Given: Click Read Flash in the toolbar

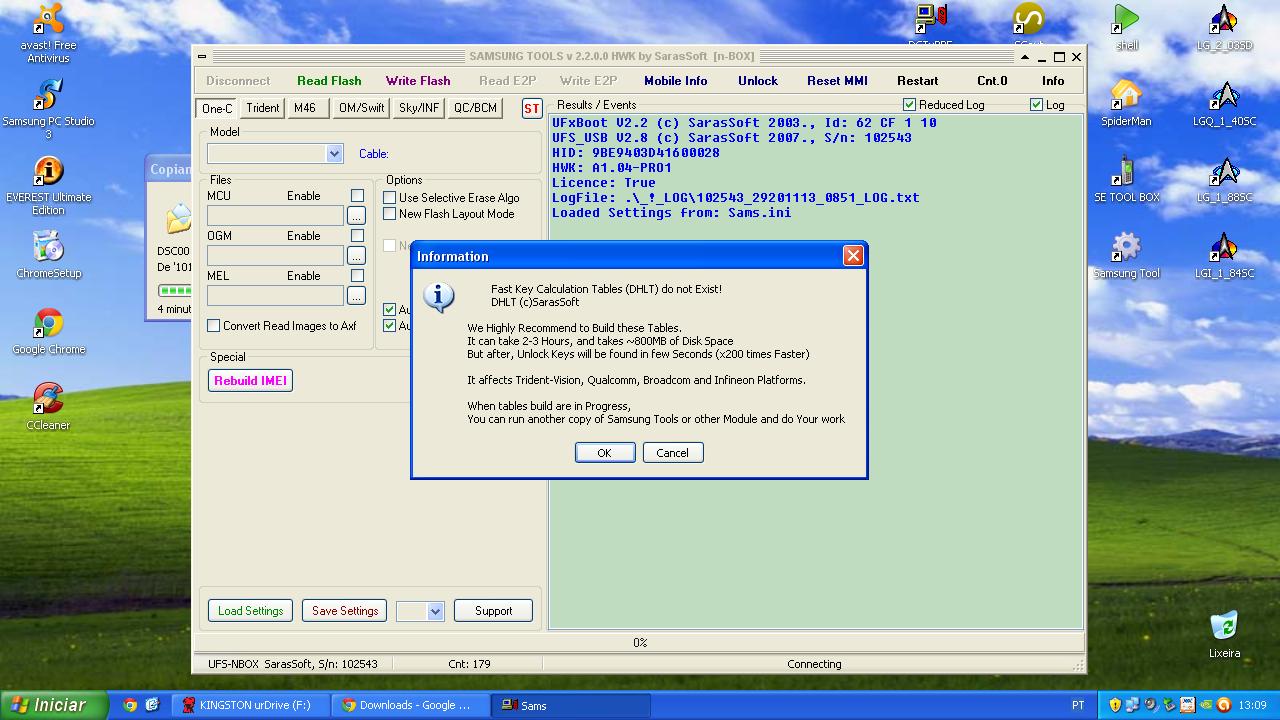Looking at the screenshot, I should [x=329, y=81].
